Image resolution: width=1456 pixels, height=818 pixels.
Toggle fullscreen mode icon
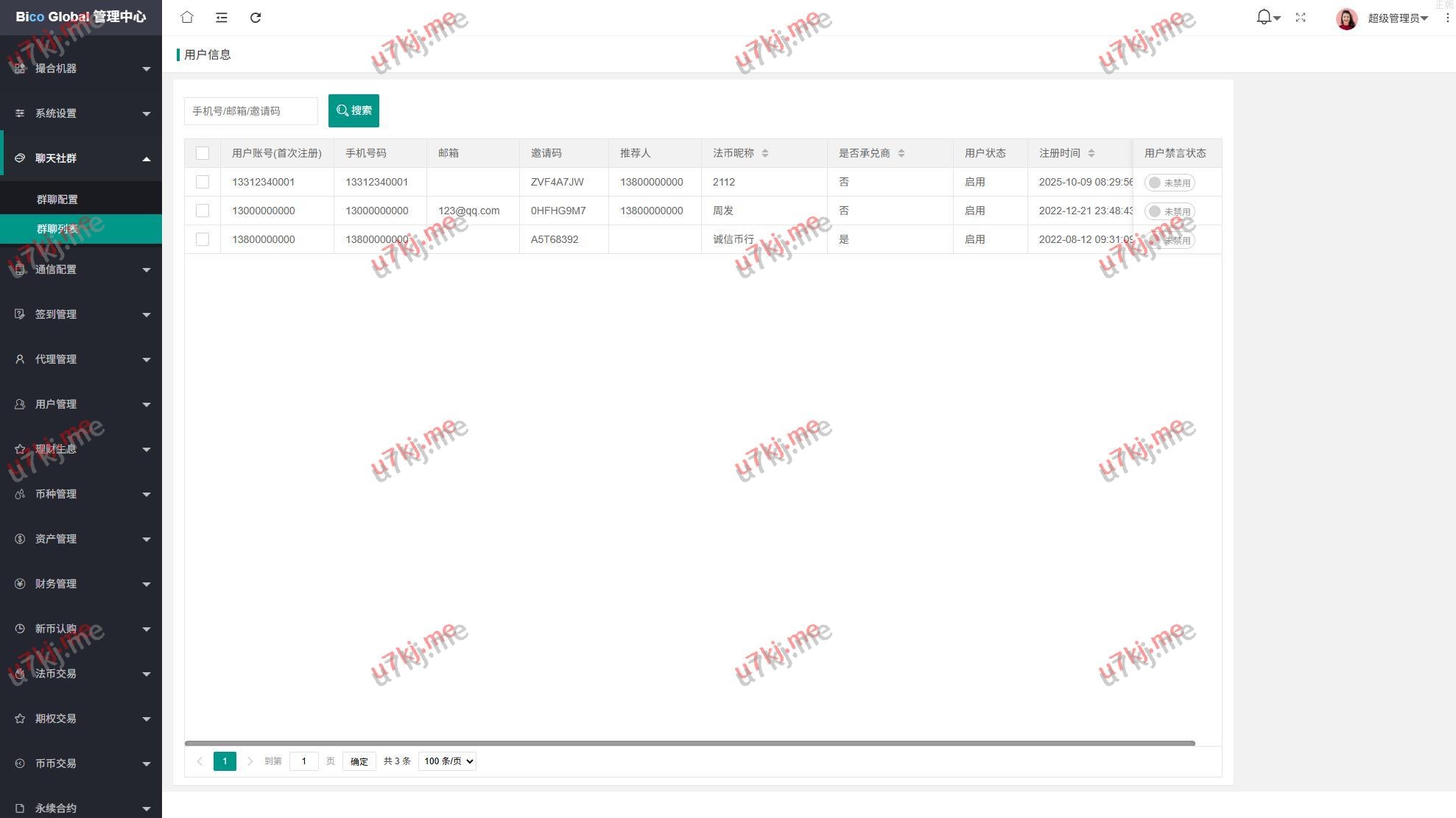tap(1301, 18)
